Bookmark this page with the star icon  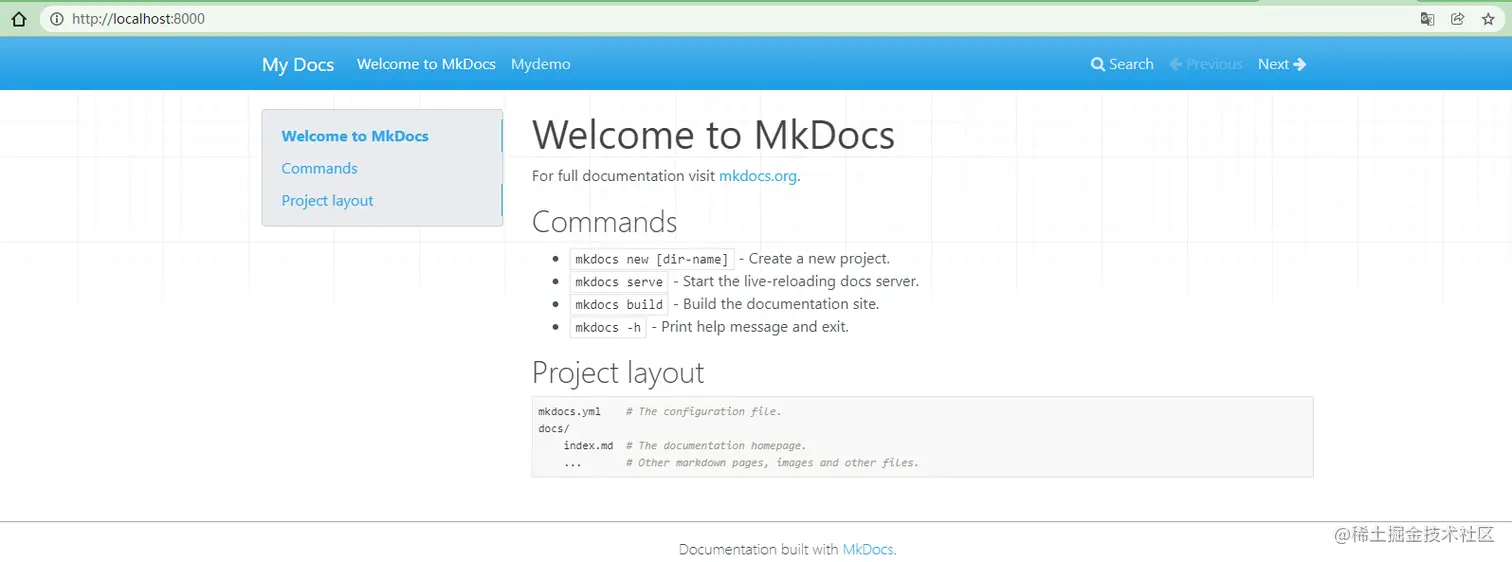[1488, 19]
